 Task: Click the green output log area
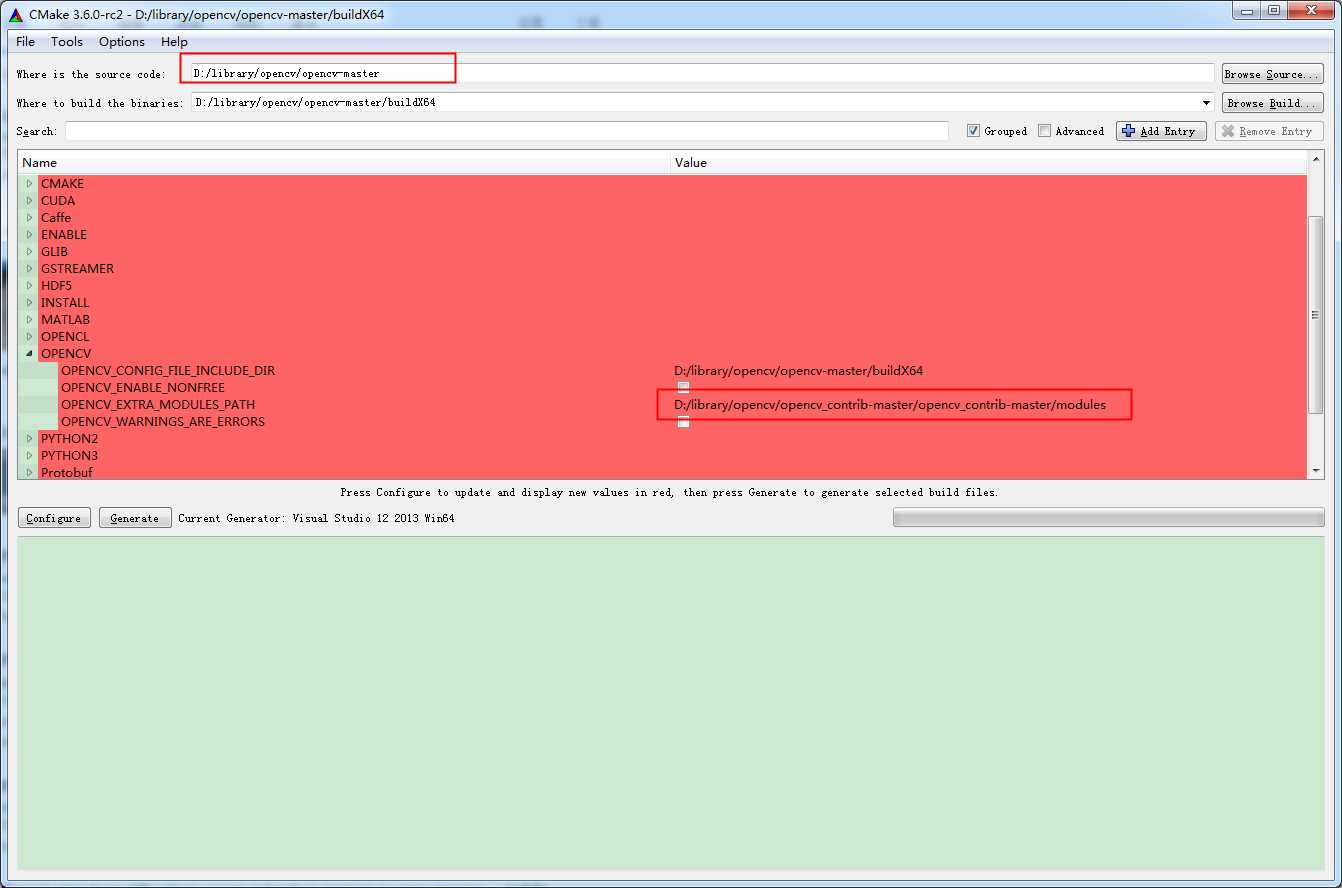pyautogui.click(x=671, y=703)
